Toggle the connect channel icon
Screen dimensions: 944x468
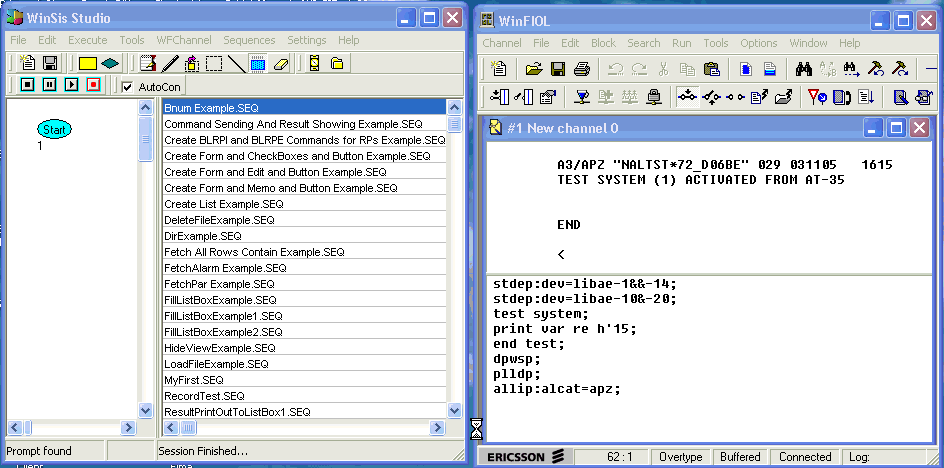coord(688,96)
